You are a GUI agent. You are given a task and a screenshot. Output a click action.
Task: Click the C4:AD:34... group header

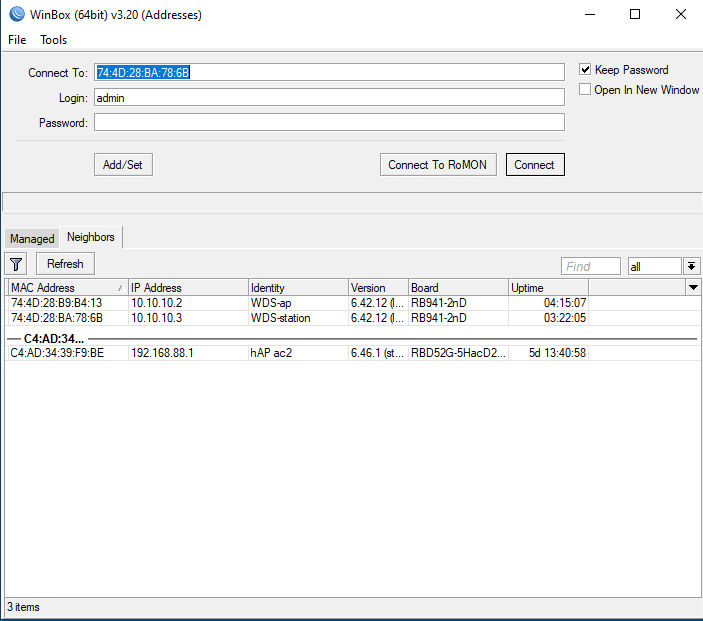(x=54, y=339)
